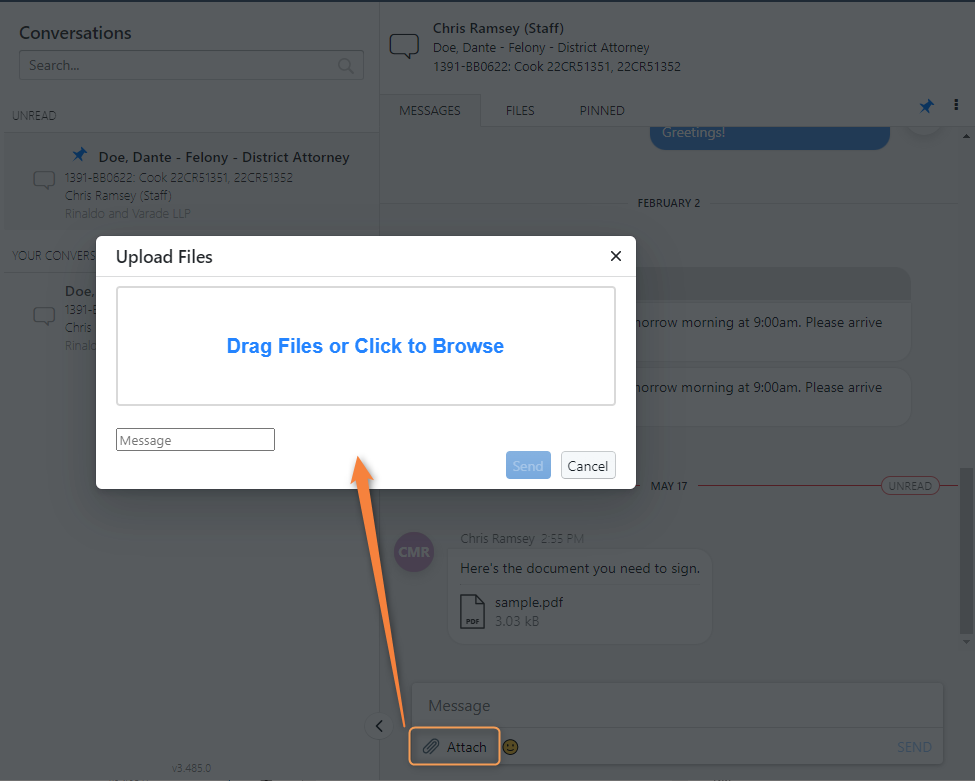
Task: Cancel the file upload
Action: [588, 465]
